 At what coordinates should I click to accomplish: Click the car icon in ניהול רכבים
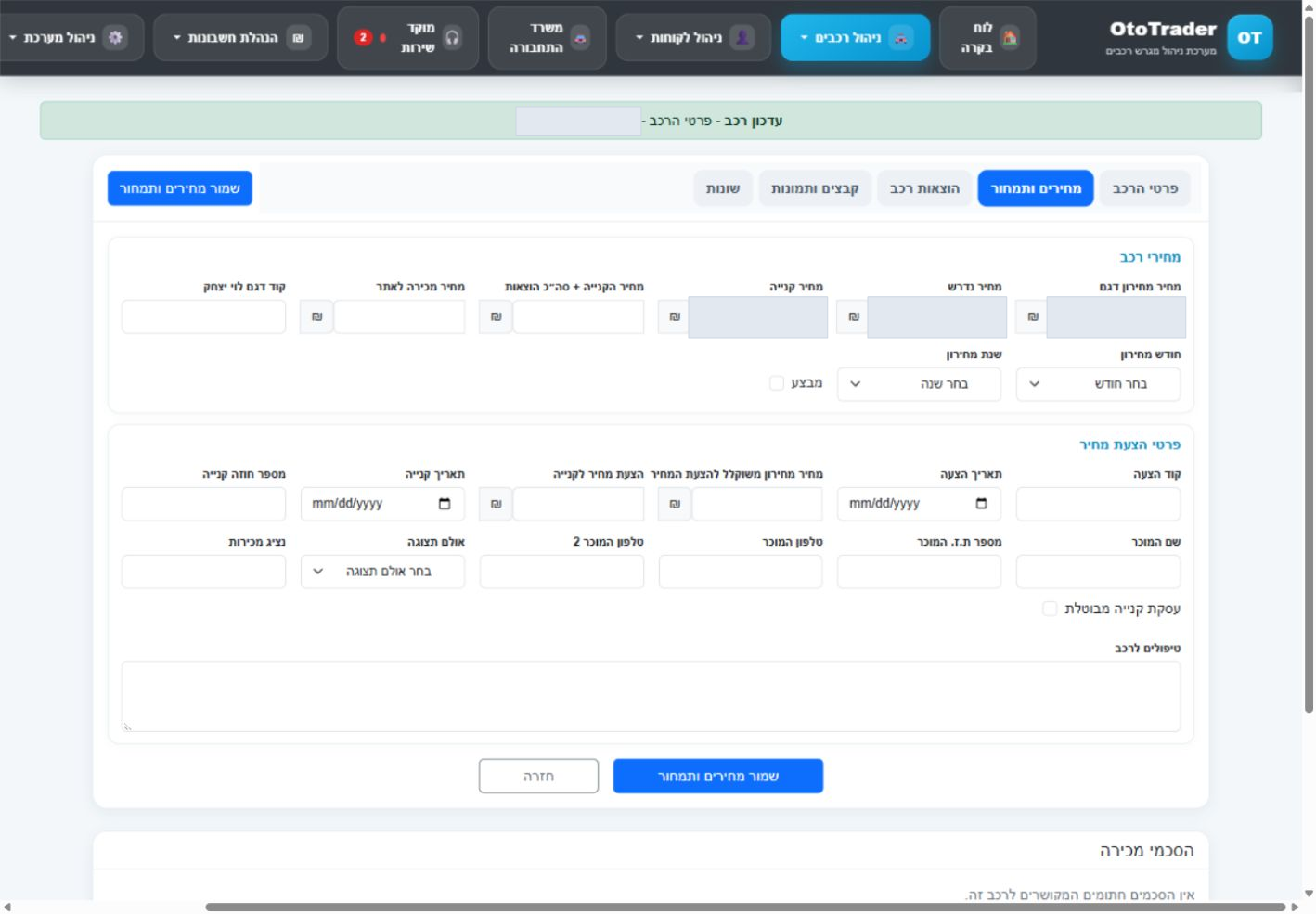pyautogui.click(x=900, y=38)
